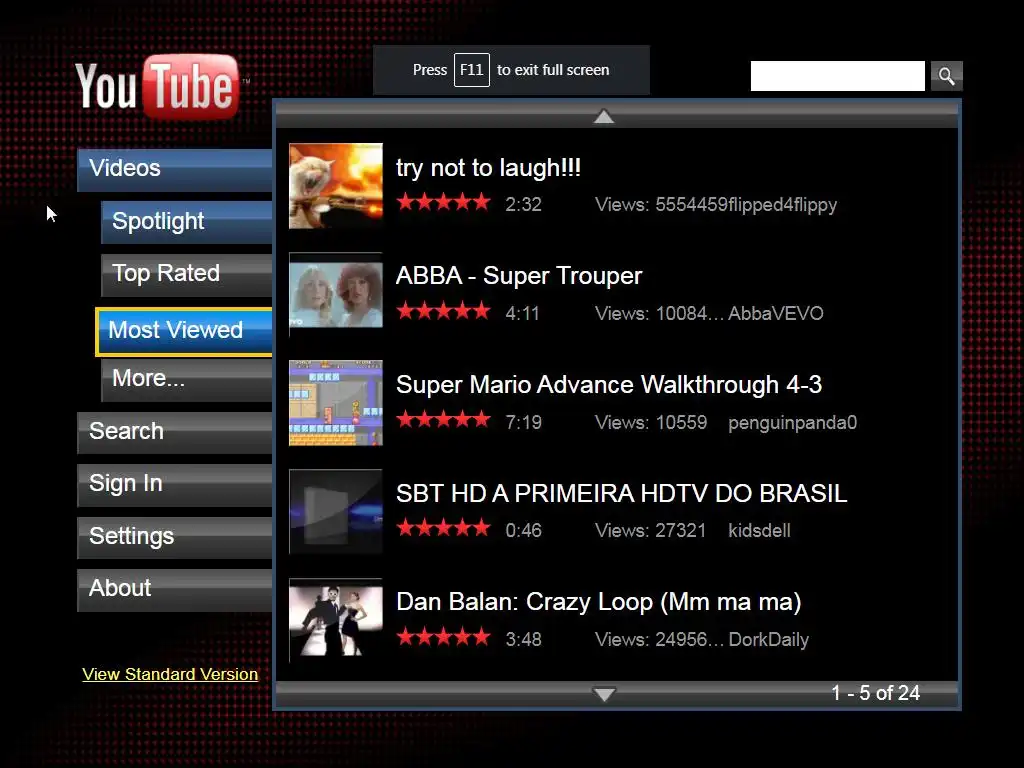Click the 1 - 5 of 24 page counter
The width and height of the screenshot is (1024, 768).
pos(875,693)
